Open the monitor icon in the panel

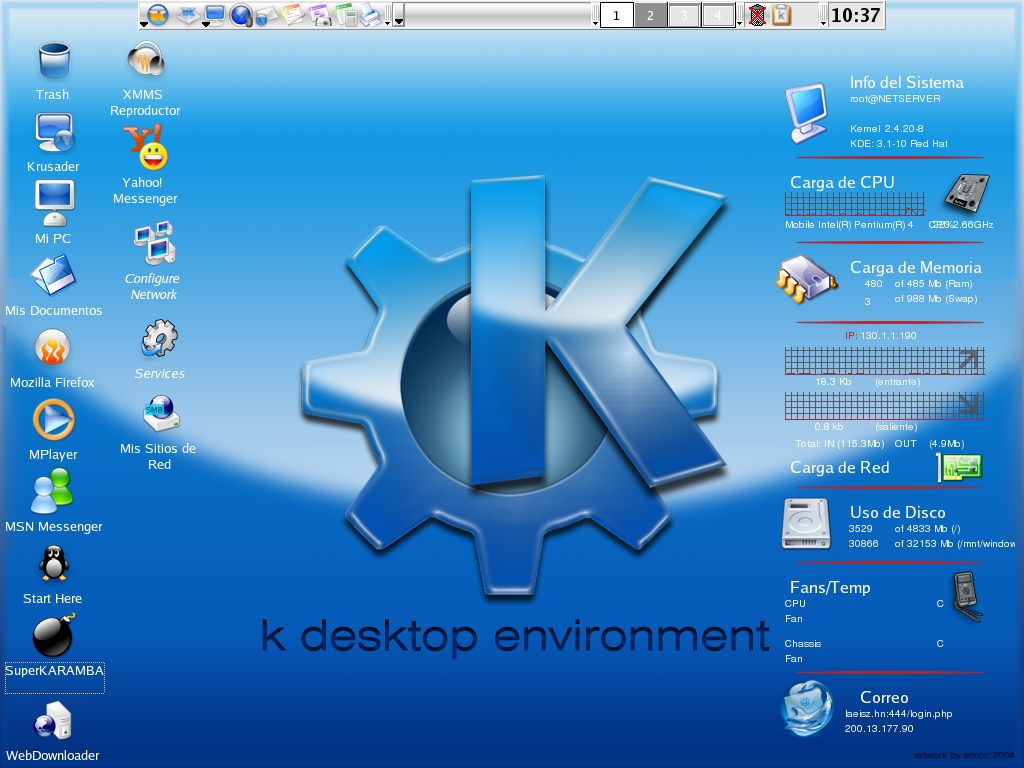pyautogui.click(x=215, y=14)
